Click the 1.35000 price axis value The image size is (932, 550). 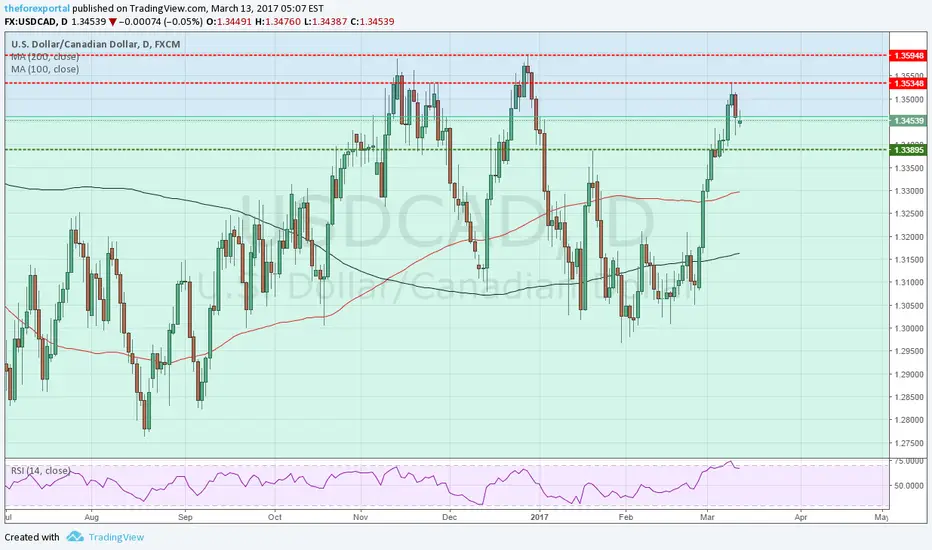pyautogui.click(x=910, y=99)
